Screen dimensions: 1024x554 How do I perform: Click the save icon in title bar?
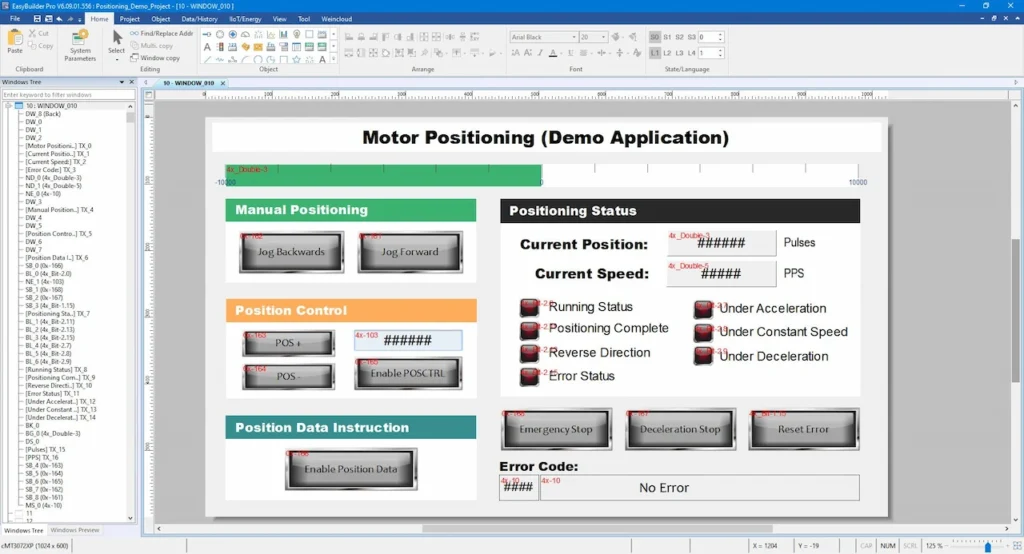click(x=37, y=18)
